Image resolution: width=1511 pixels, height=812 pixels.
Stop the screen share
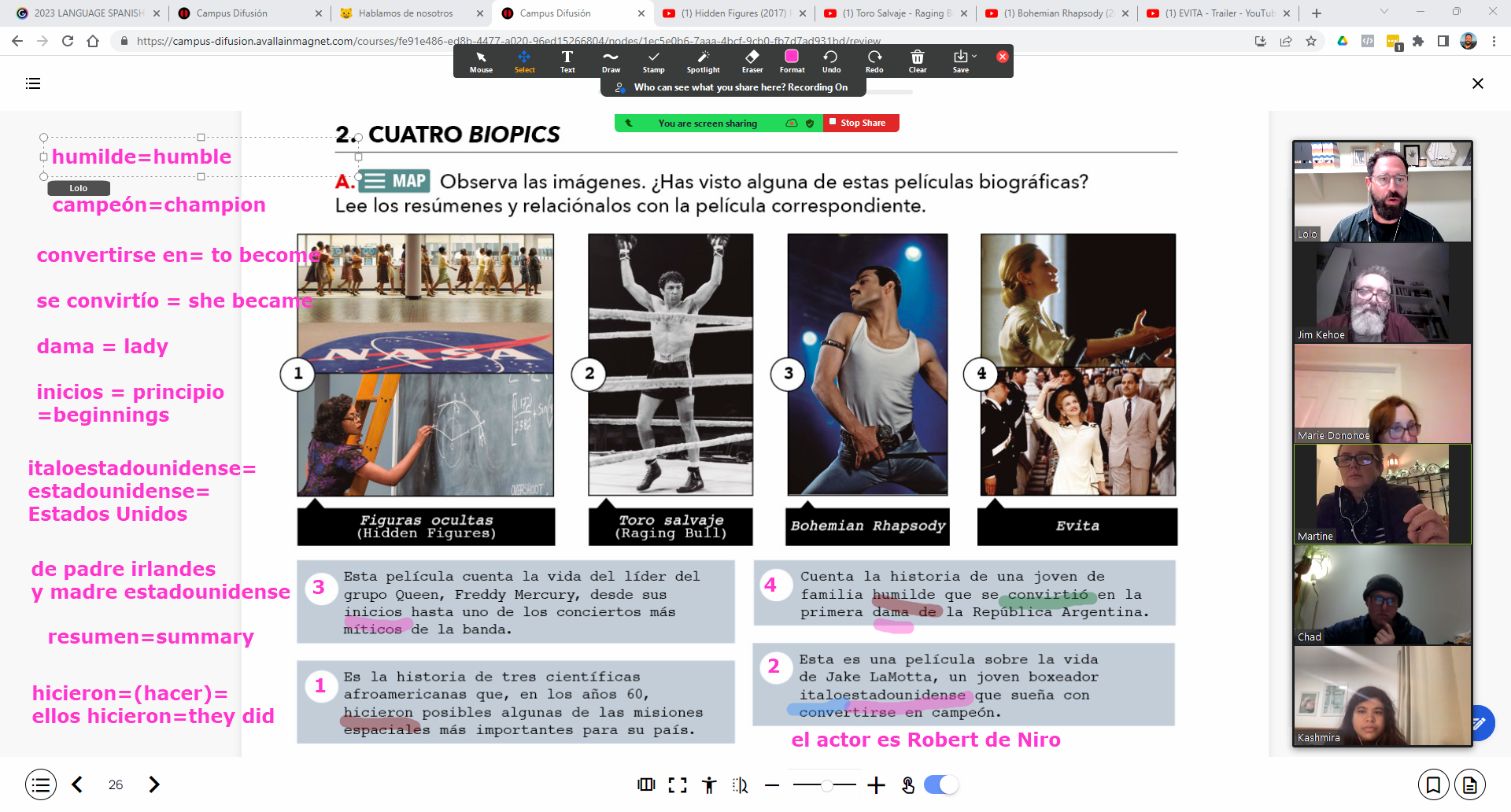pyautogui.click(x=862, y=123)
